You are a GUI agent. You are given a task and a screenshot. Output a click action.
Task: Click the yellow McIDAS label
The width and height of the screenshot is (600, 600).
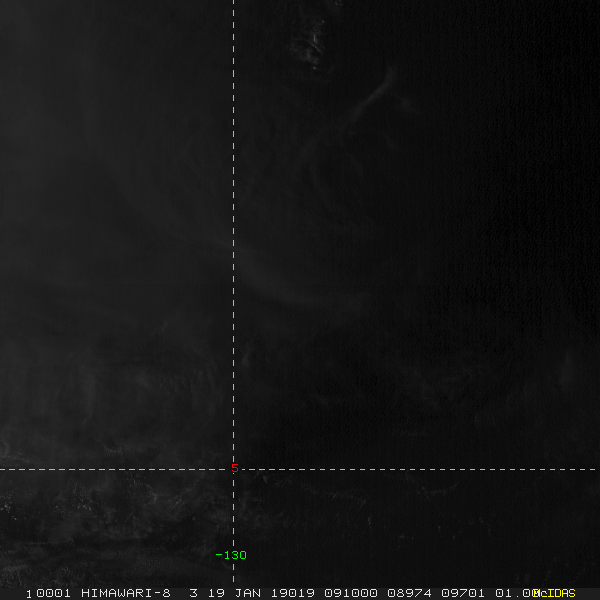click(554, 593)
